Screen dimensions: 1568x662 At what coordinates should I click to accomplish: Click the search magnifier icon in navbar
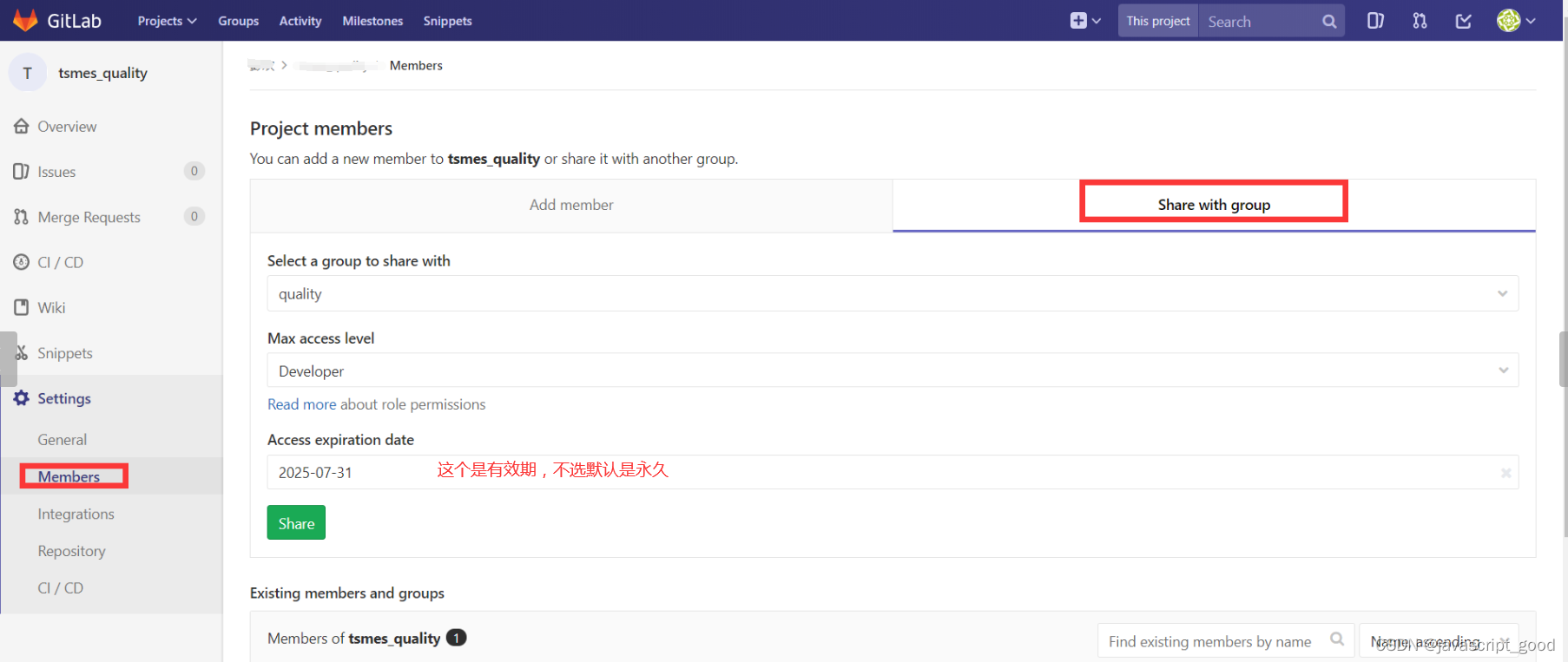pos(1329,22)
